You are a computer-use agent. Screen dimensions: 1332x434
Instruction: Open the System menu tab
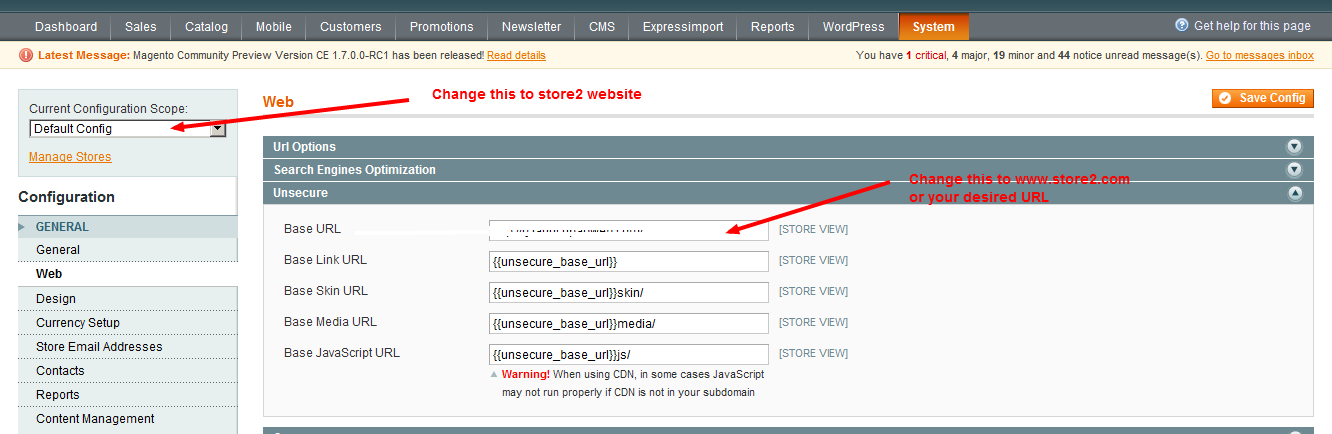(933, 27)
